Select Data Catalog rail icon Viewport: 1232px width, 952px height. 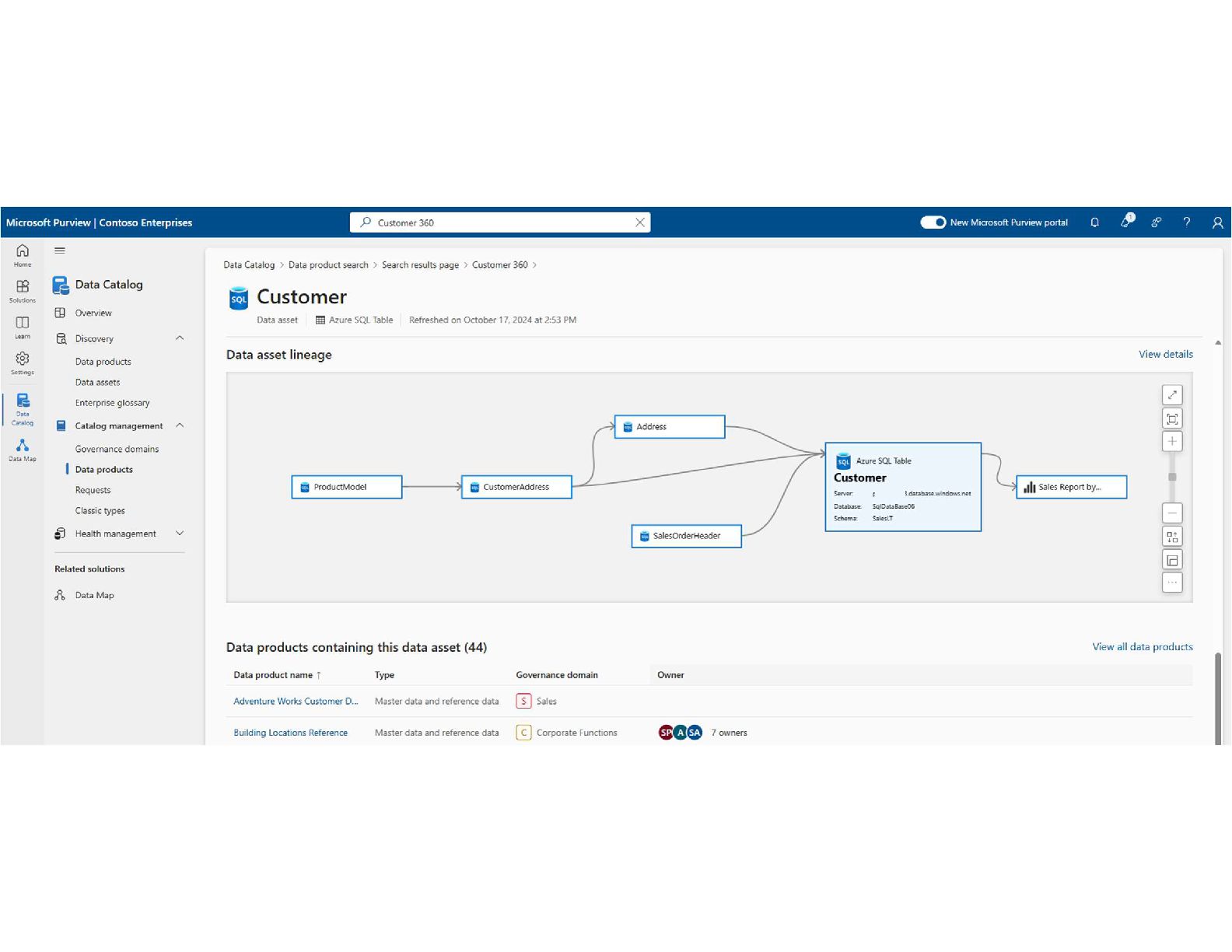[23, 409]
